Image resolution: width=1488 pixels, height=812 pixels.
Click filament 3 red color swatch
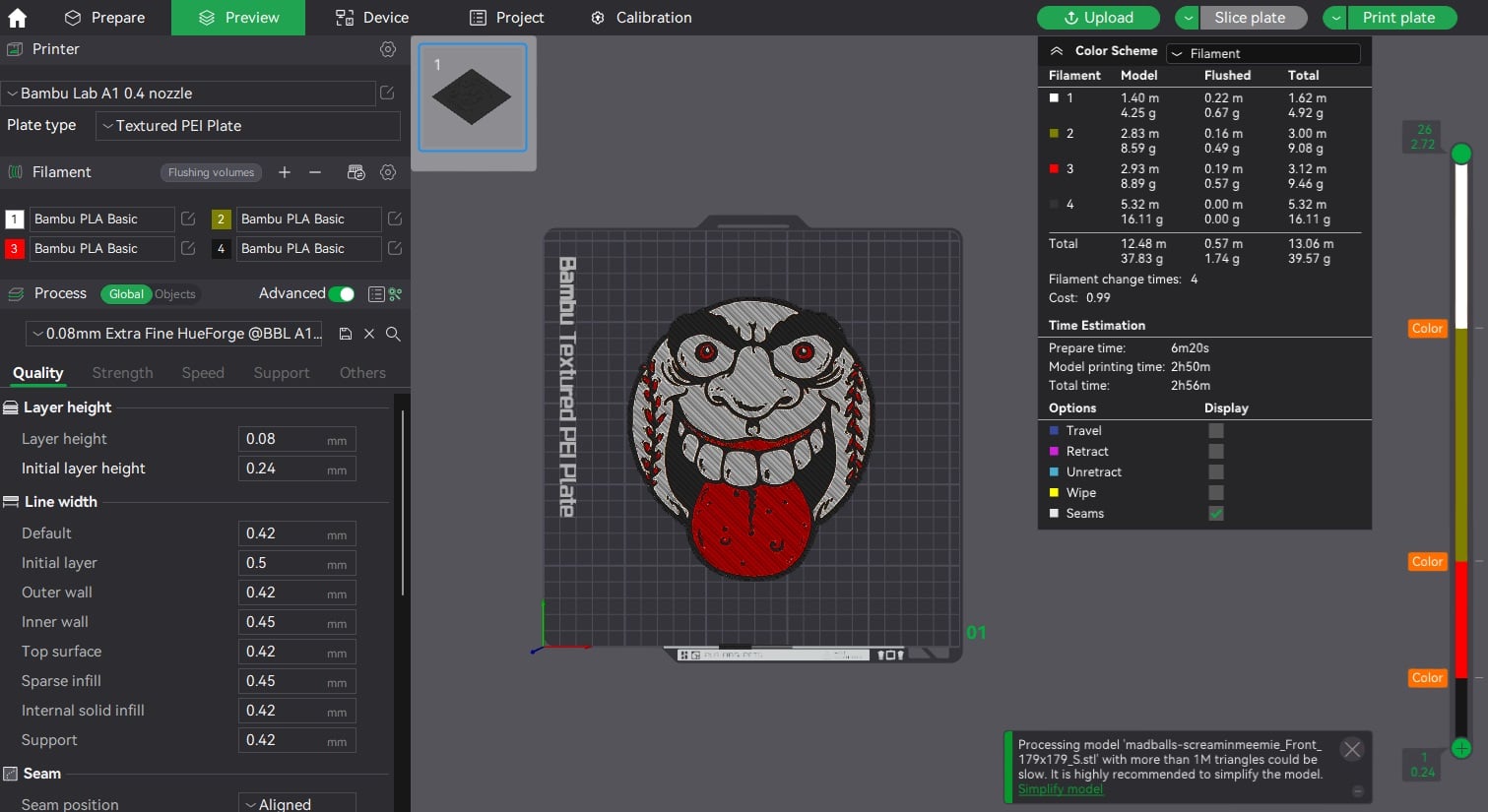pyautogui.click(x=14, y=248)
